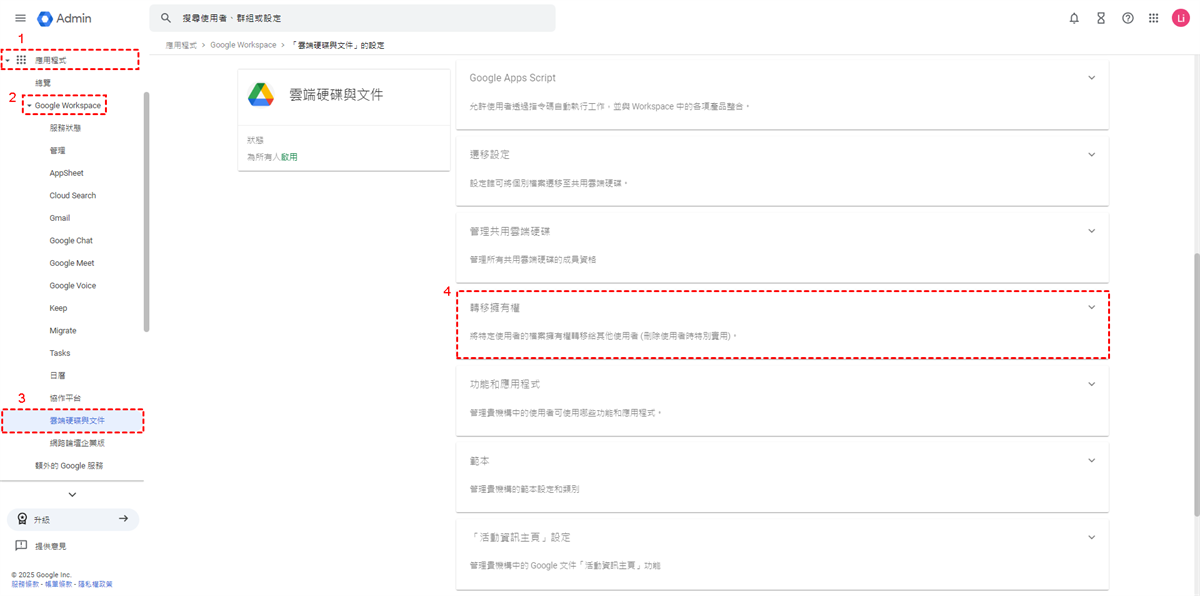Viewport: 1200px width, 596px height.
Task: Click the 轉移擁有權 section title
Action: click(494, 307)
